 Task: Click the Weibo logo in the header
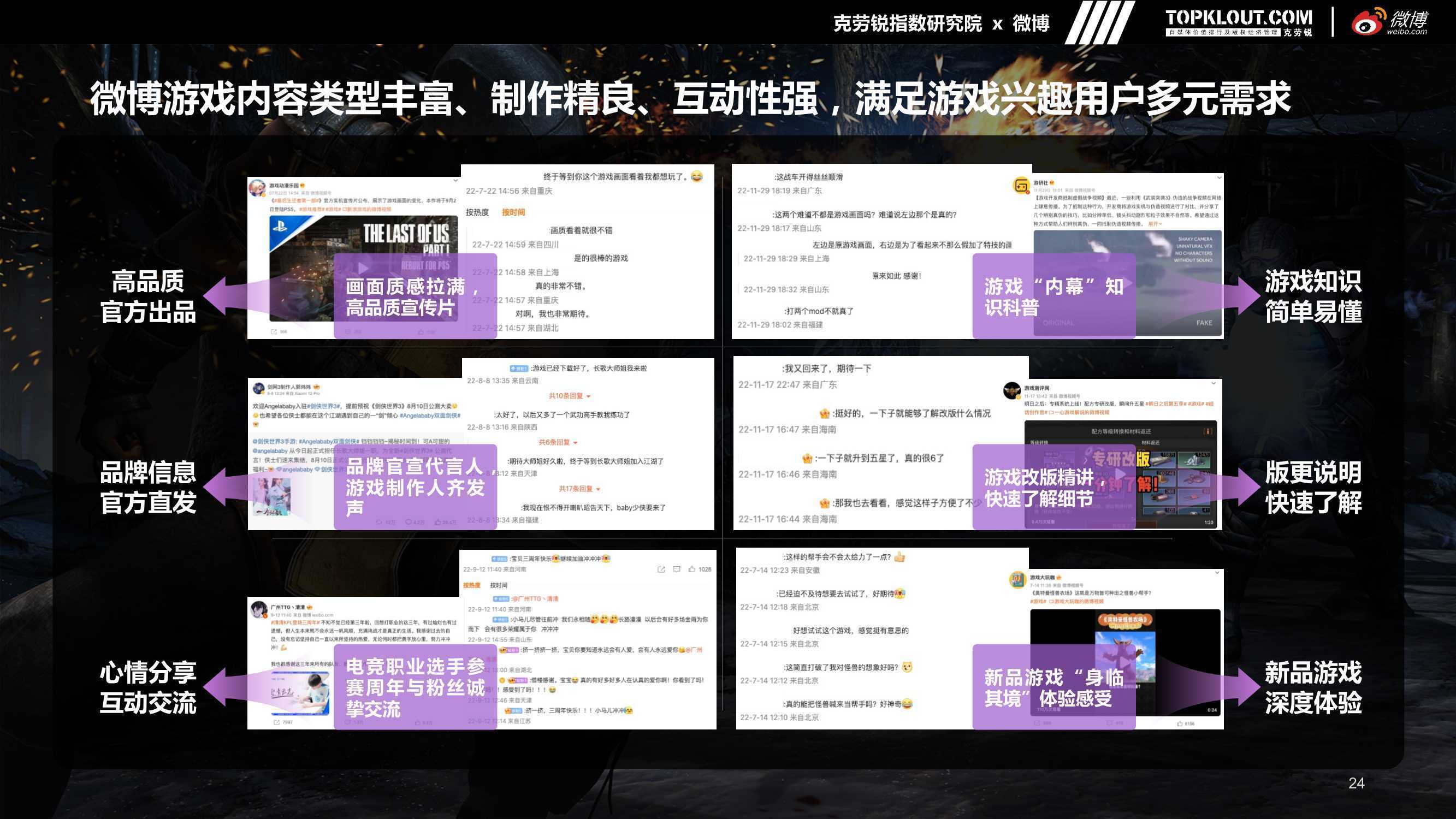pos(1390,22)
